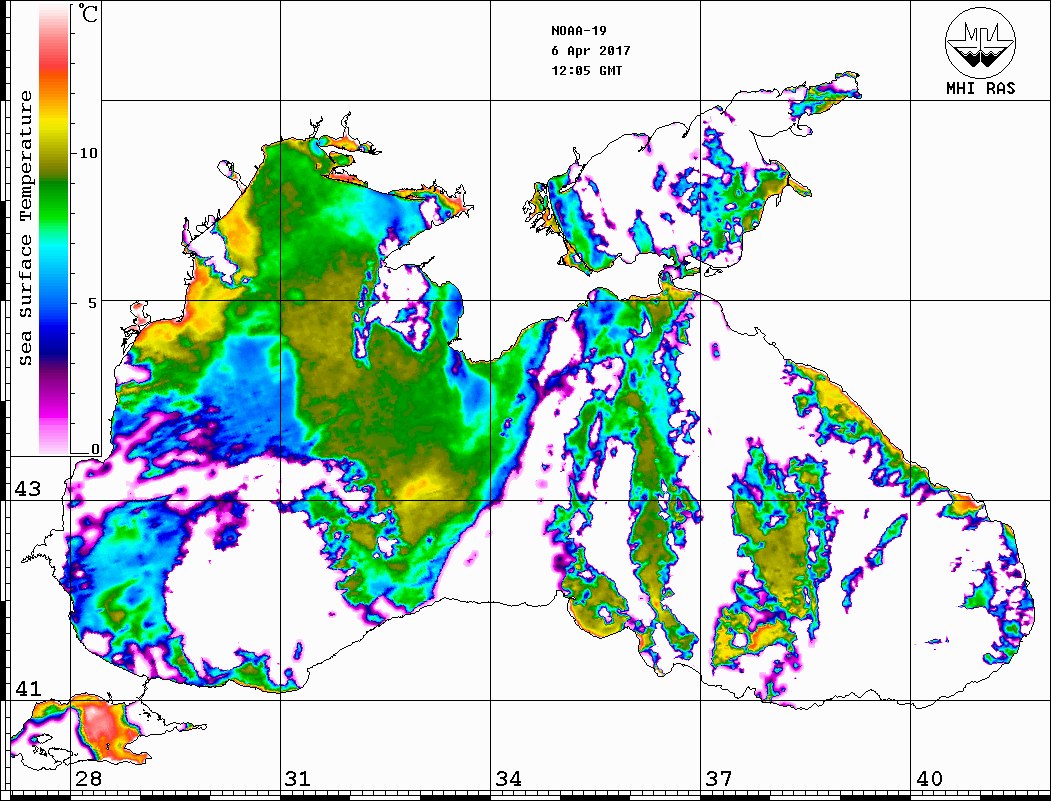
Task: Click the MHI RAS circular logo
Action: pyautogui.click(x=980, y=42)
